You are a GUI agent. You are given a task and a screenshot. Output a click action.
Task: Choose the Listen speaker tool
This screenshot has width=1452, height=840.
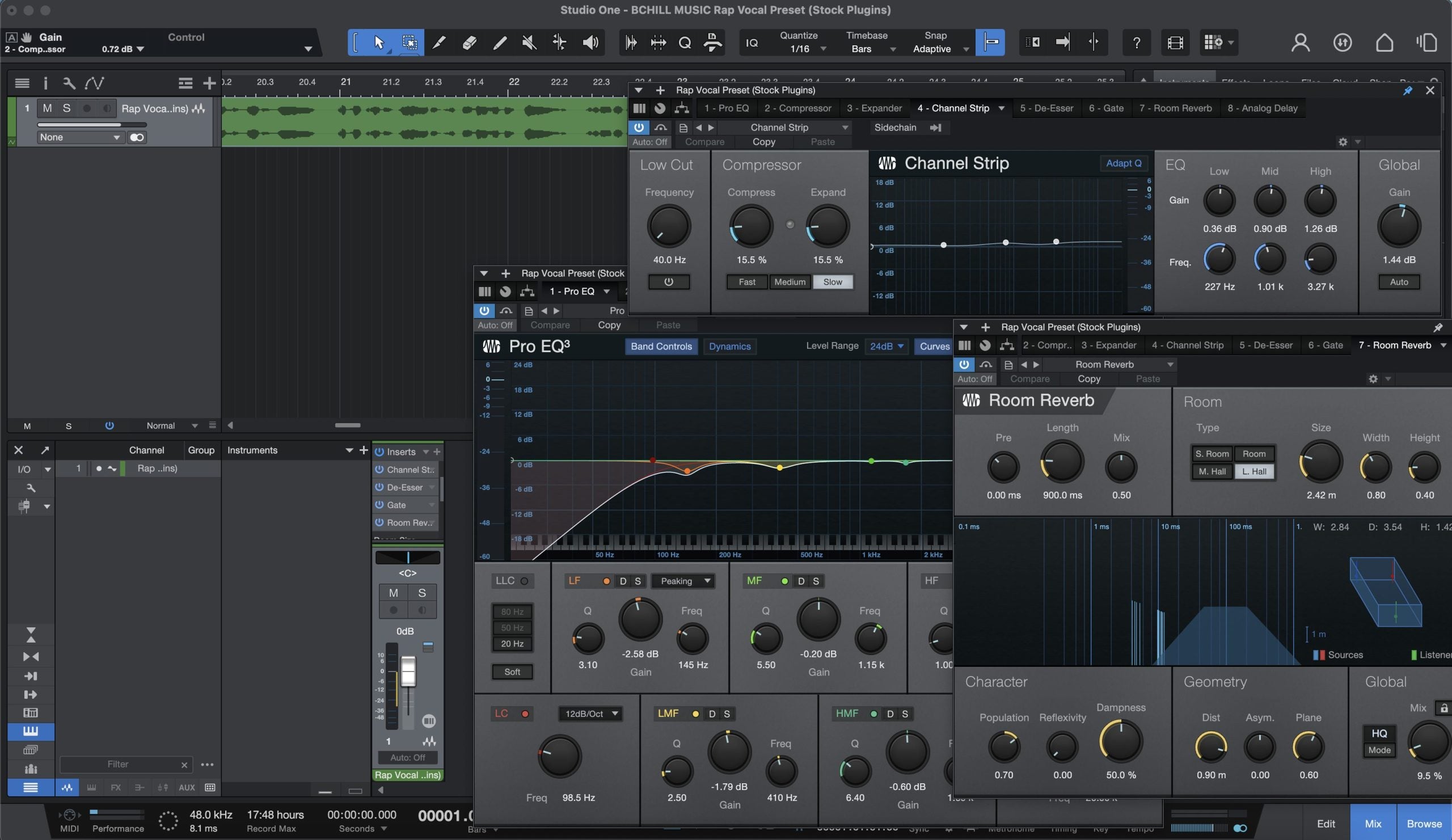590,42
